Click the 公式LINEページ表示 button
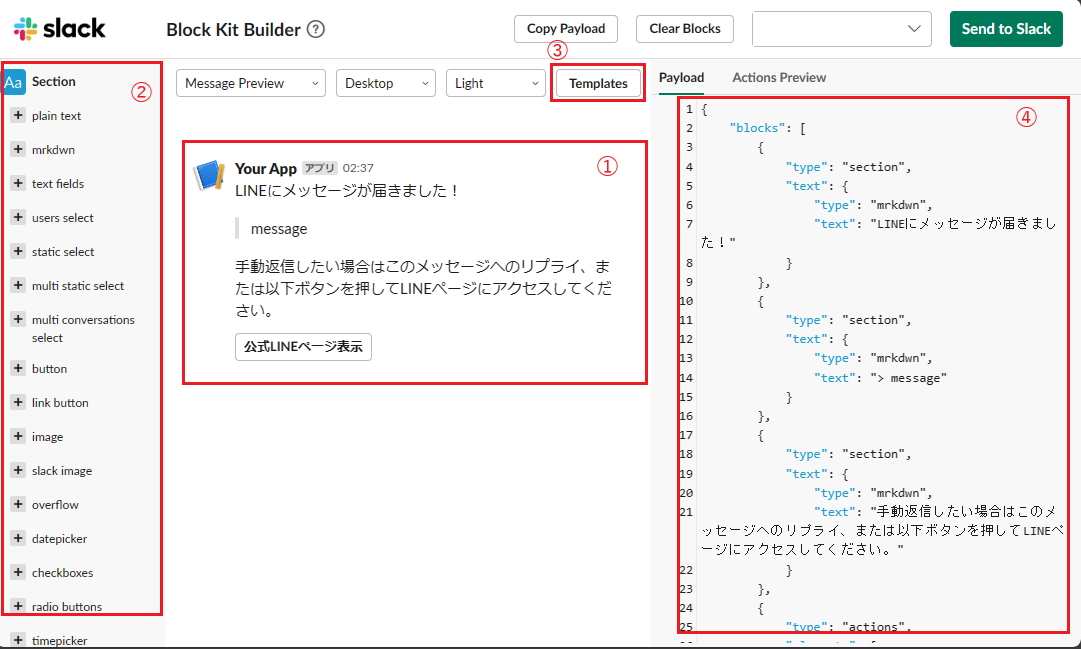Screen dimensions: 1081x649 click(x=303, y=347)
